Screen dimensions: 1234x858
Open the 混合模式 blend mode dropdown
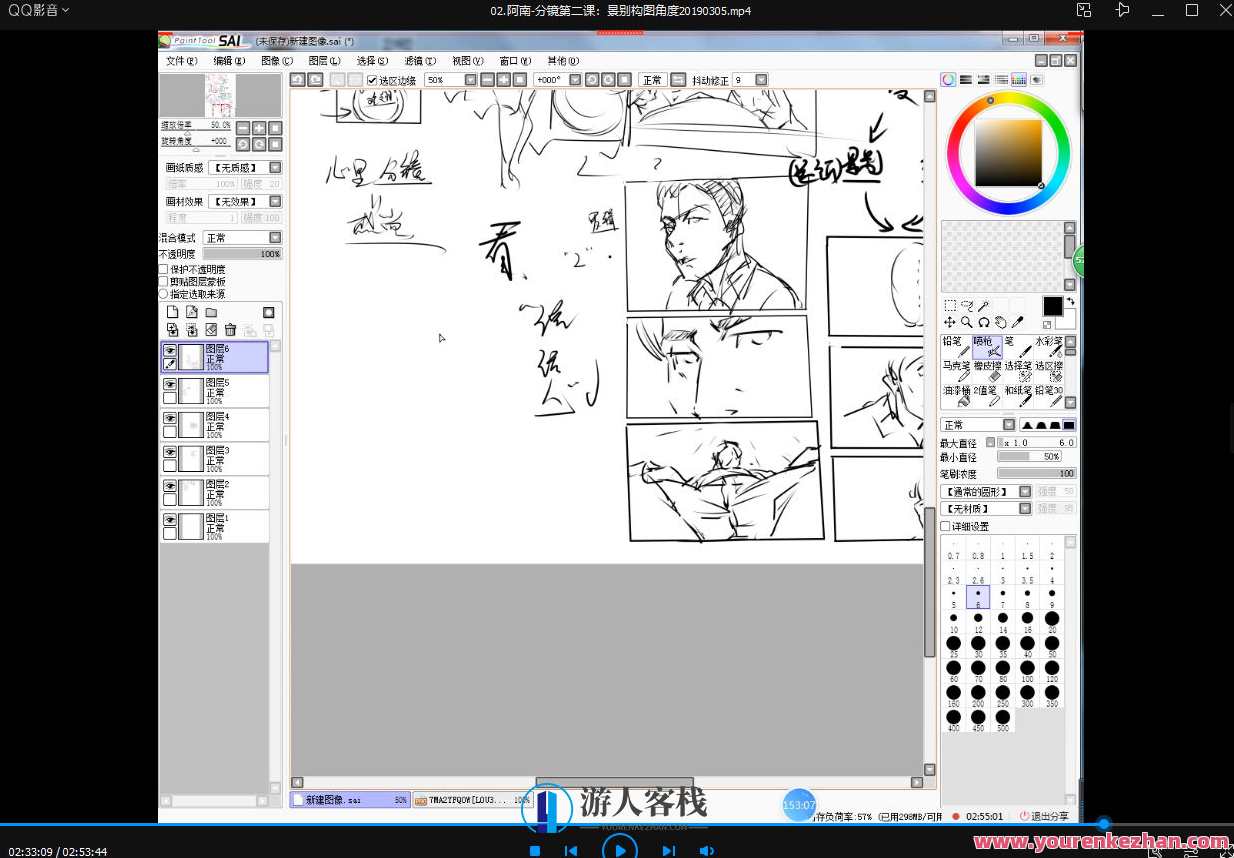point(274,238)
